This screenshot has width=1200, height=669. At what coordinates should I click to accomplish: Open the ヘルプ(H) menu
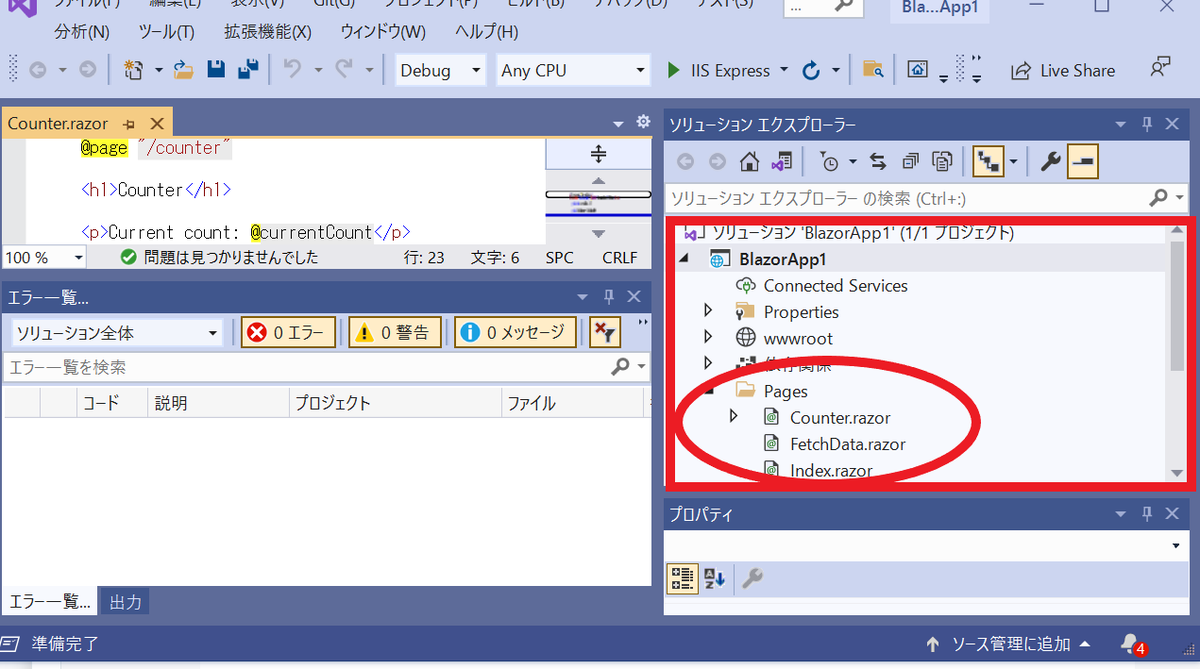(487, 31)
